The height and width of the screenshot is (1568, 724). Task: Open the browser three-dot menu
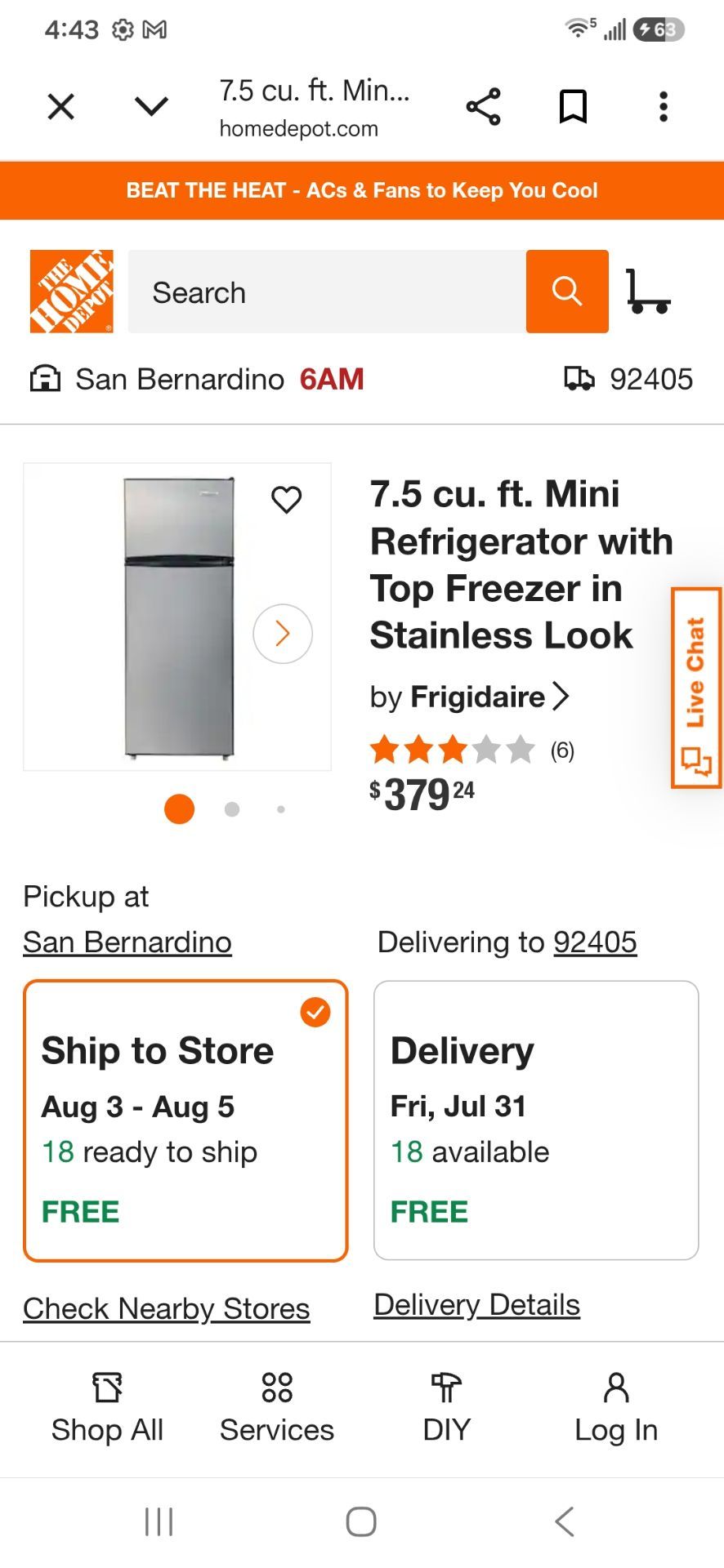click(x=664, y=107)
